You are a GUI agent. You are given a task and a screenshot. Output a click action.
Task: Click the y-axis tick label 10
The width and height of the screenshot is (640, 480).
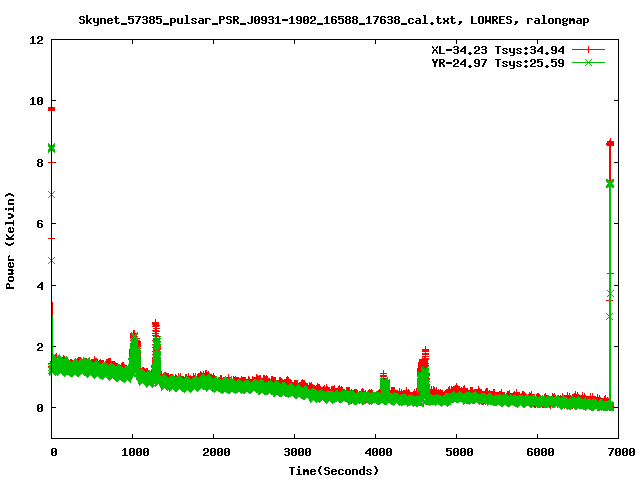click(36, 101)
